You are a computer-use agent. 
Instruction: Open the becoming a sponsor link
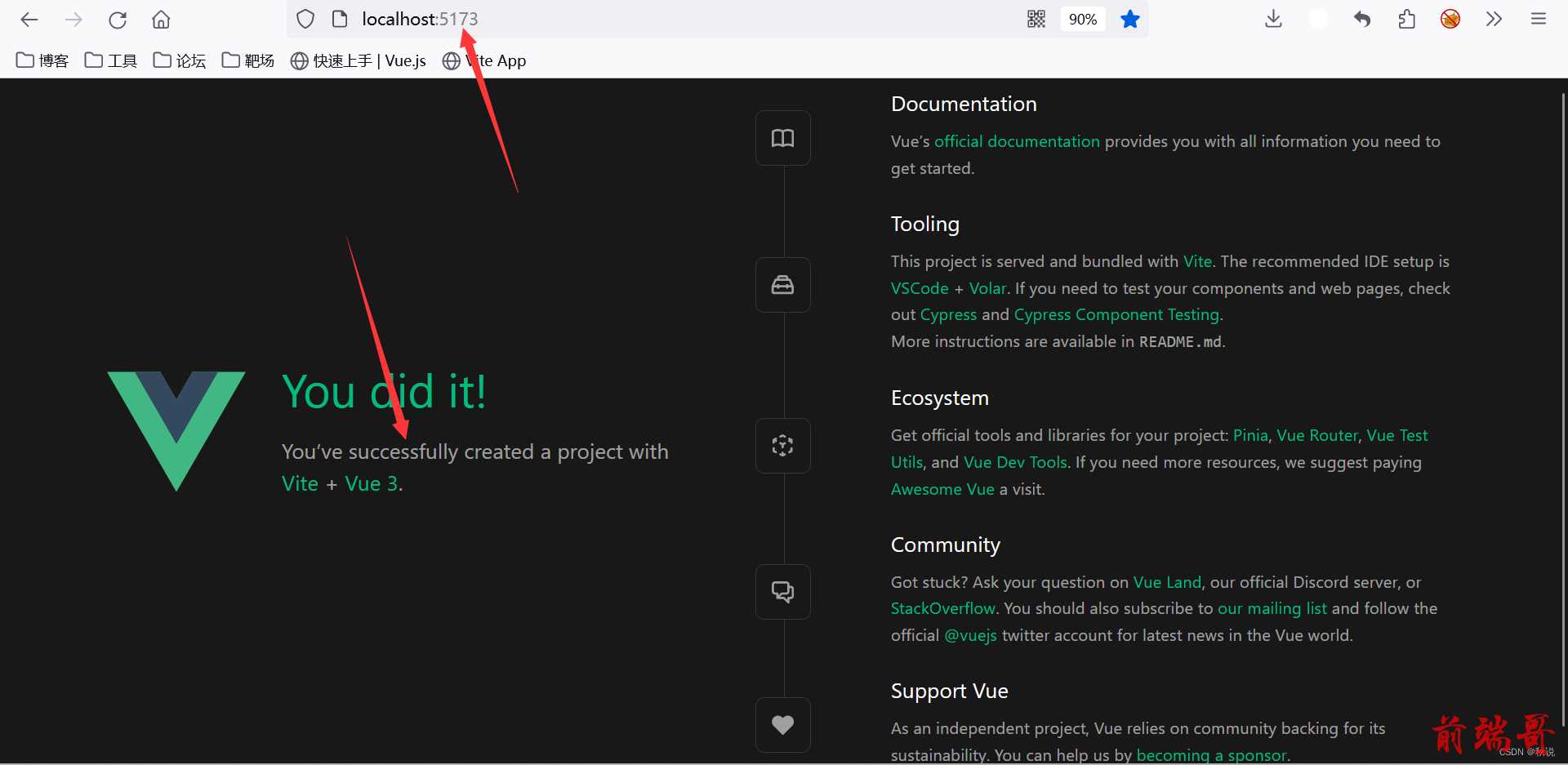pos(1211,754)
